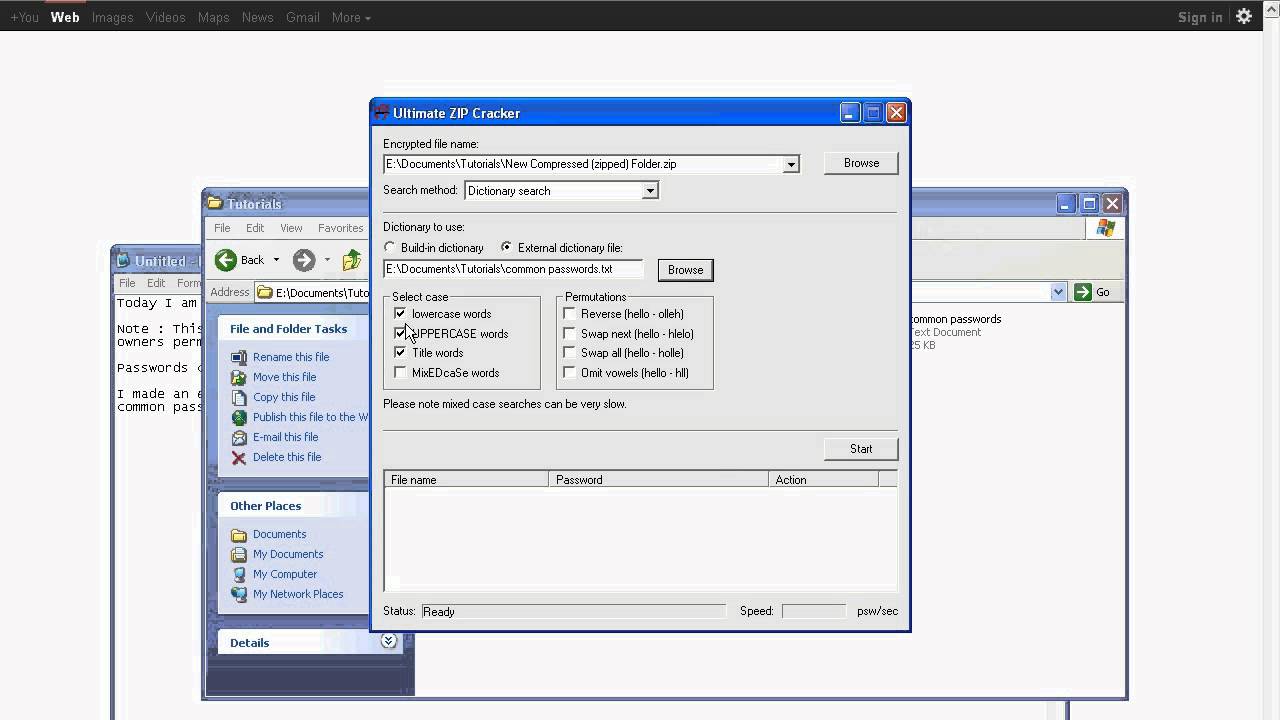Toggle UPPERCASE words checkbox
The height and width of the screenshot is (720, 1280).
(x=400, y=333)
